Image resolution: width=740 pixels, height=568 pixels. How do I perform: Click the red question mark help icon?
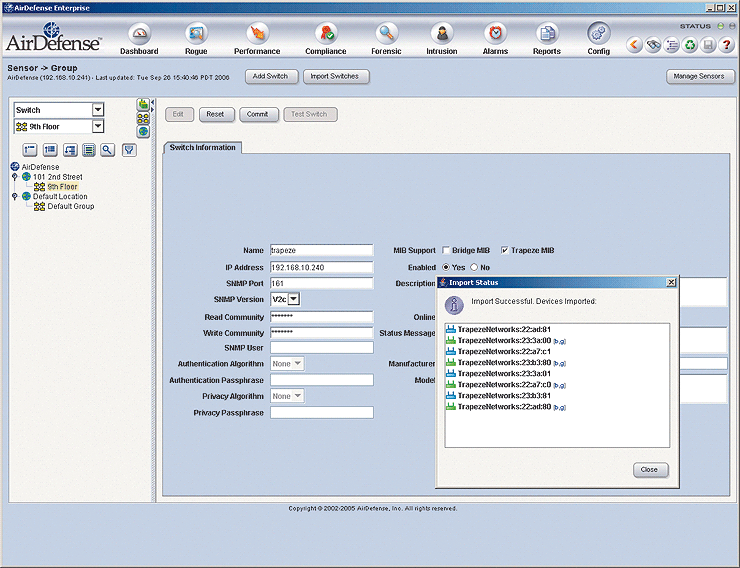(726, 45)
